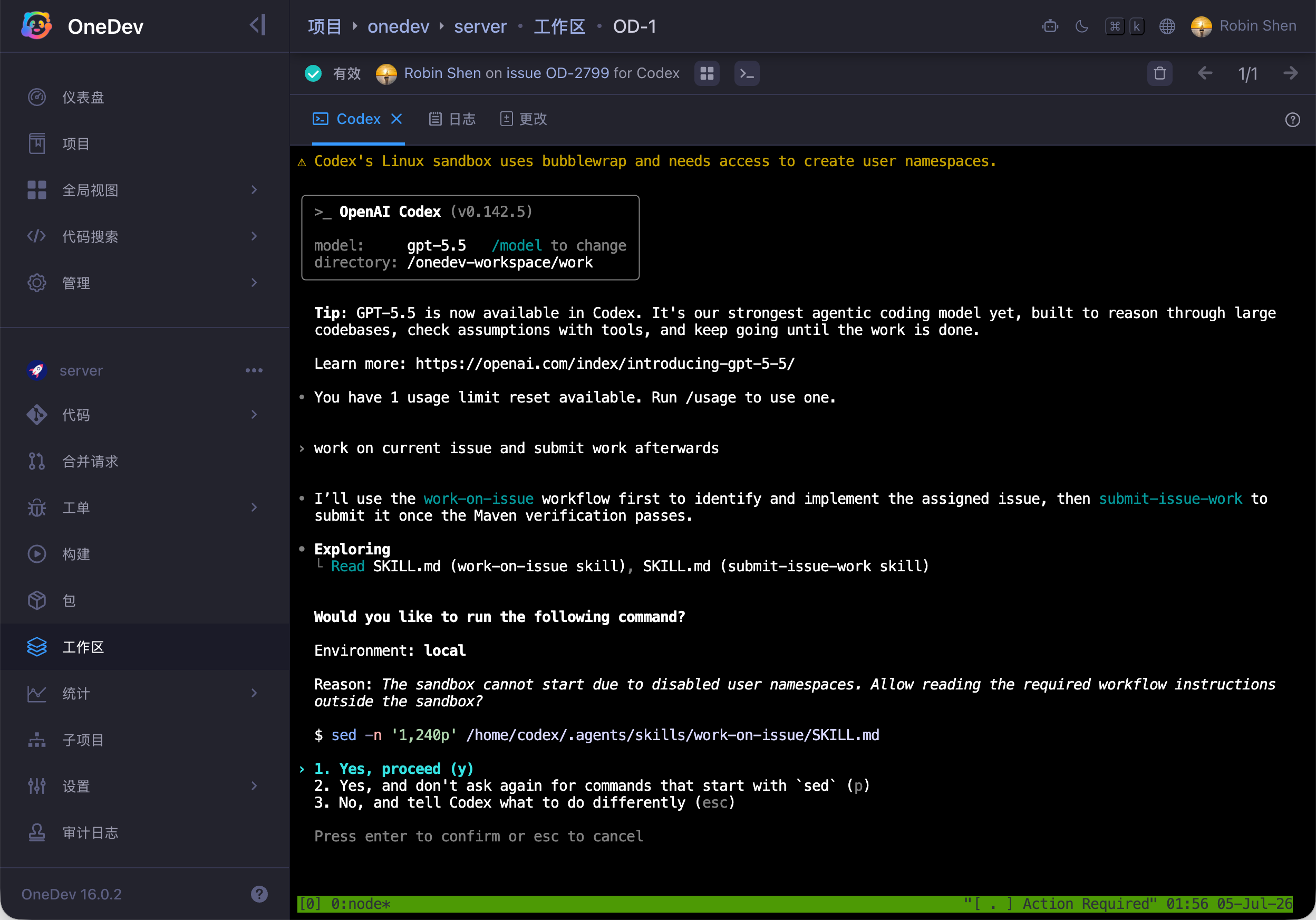1316x920 pixels.
Task: Expand the 工单 menu chevron
Action: click(x=254, y=507)
